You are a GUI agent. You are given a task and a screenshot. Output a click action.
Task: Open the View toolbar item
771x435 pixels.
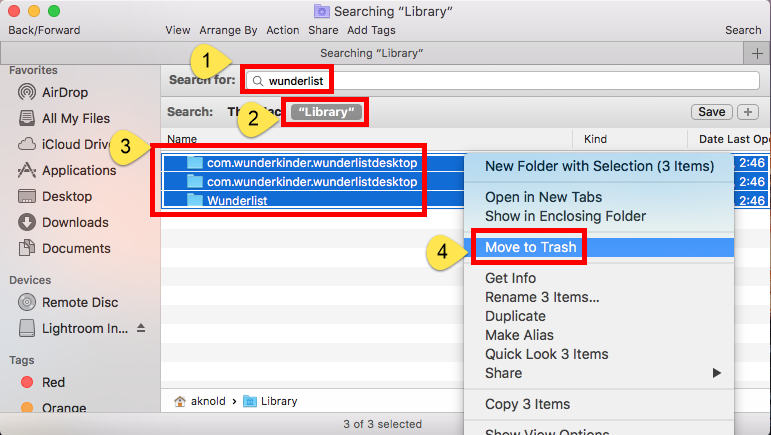click(178, 30)
